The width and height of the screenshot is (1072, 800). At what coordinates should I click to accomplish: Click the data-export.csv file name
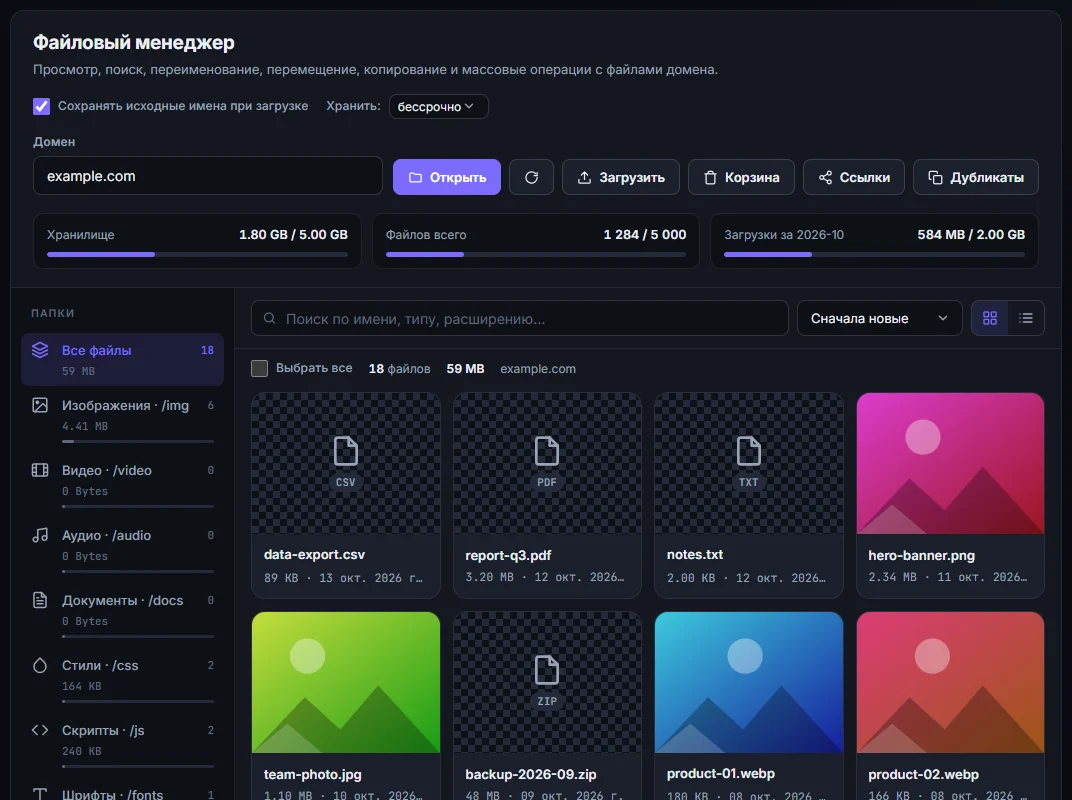pos(314,555)
